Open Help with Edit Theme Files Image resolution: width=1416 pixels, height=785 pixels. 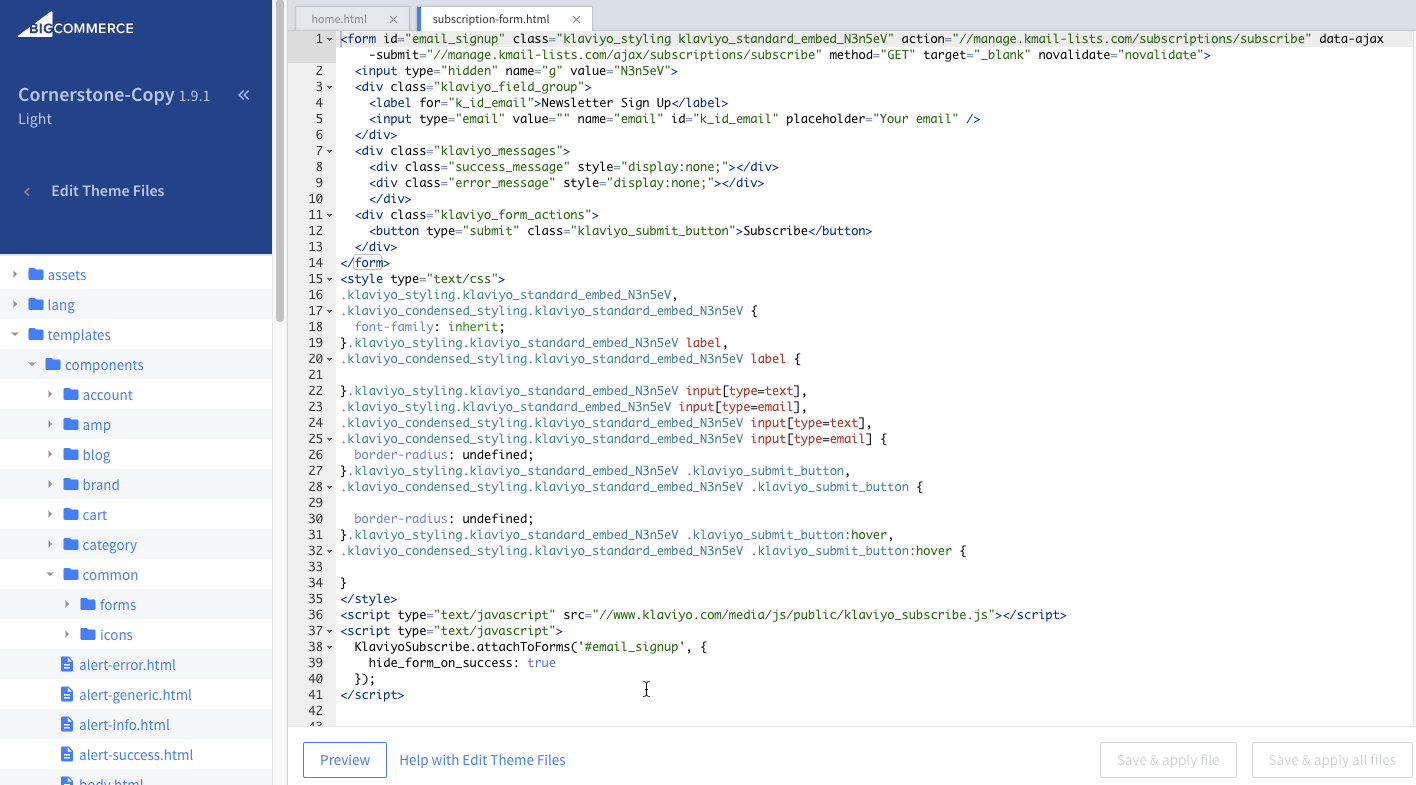click(x=482, y=760)
